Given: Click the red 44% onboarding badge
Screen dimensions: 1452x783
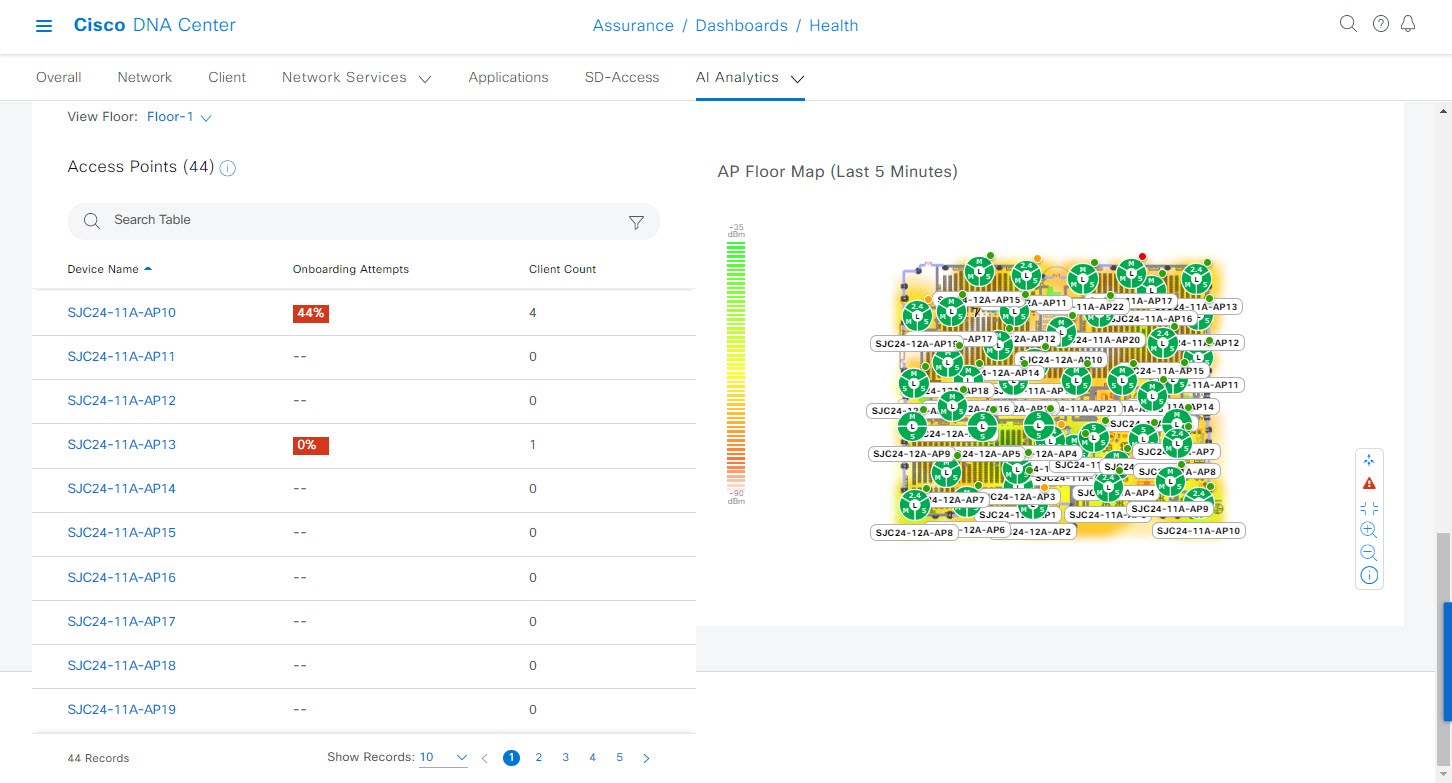Looking at the screenshot, I should coord(311,313).
